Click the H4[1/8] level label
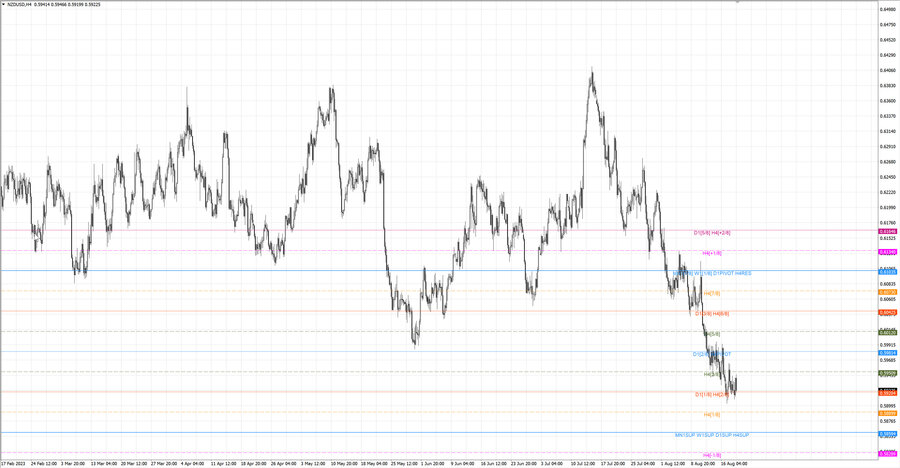Viewport: 900px width, 468px height. 712,415
